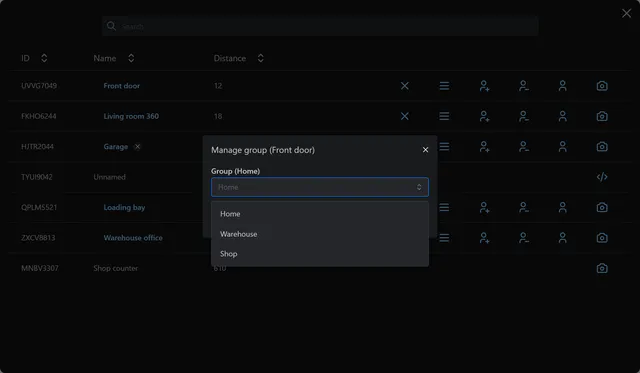The height and width of the screenshot is (373, 640).
Task: Choose Warehouse in the group dropdown list
Action: (x=320, y=234)
